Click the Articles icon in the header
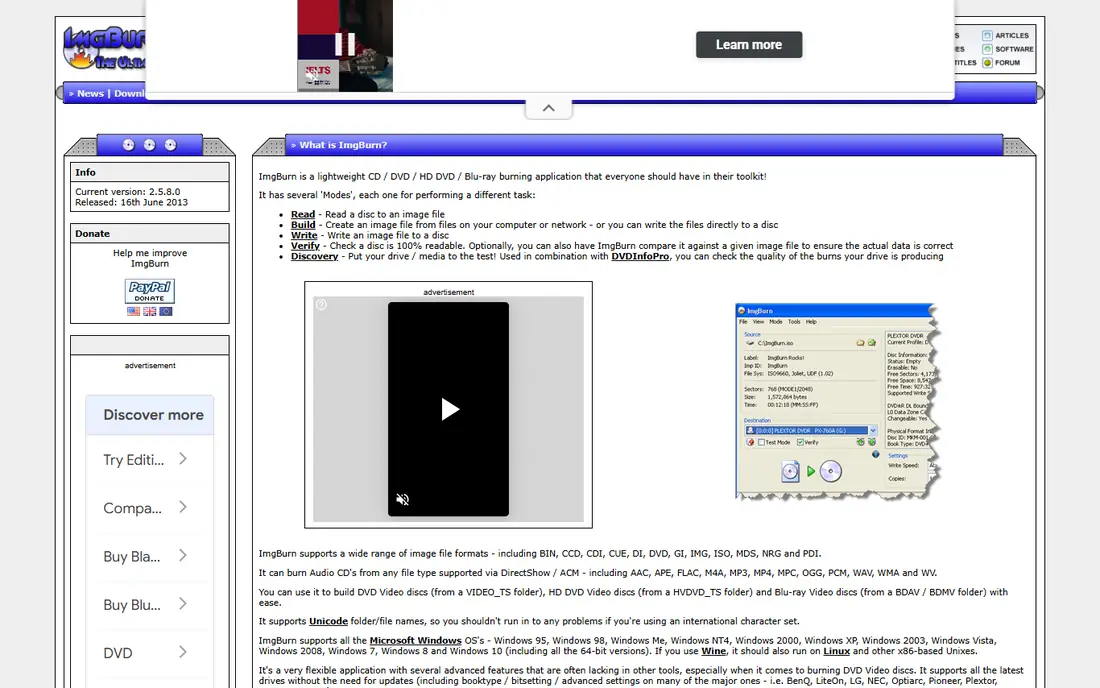 tap(987, 35)
